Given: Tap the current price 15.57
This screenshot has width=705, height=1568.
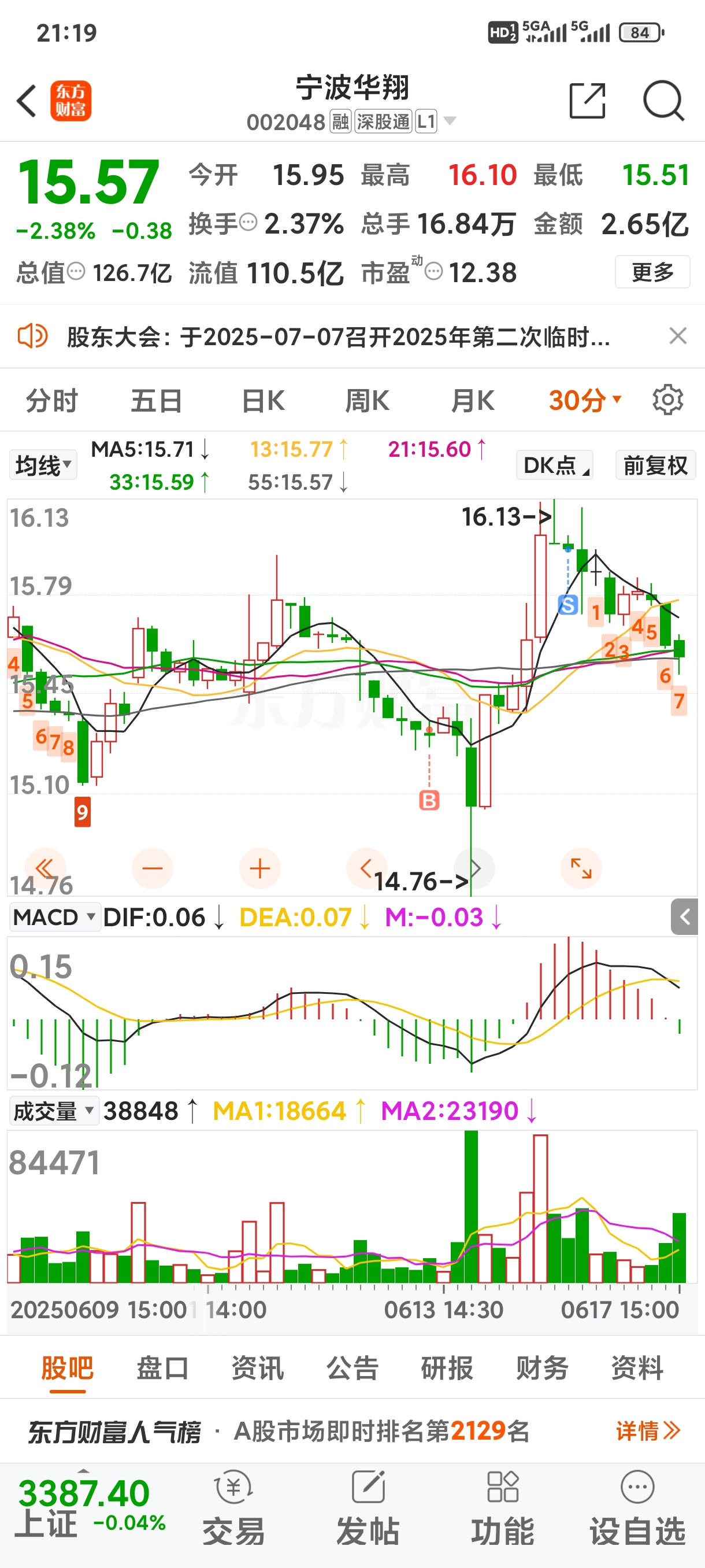Looking at the screenshot, I should coord(89,182).
